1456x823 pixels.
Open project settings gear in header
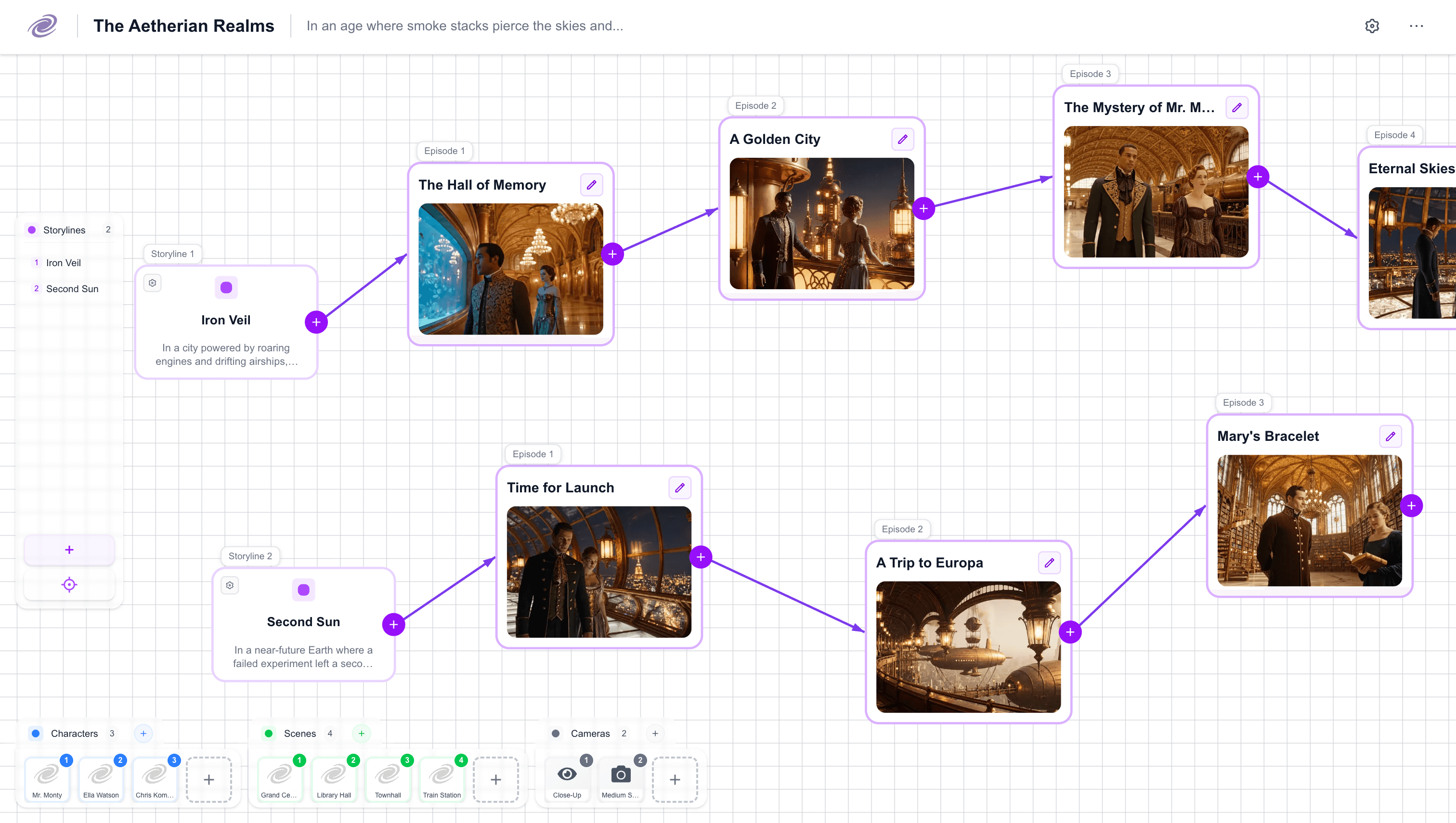click(x=1372, y=26)
